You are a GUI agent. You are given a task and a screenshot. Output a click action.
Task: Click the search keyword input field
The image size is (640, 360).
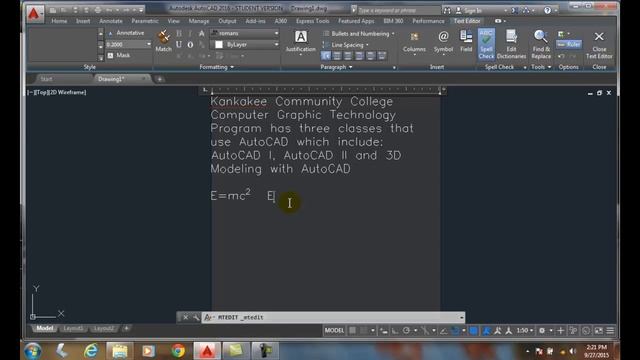click(x=398, y=10)
